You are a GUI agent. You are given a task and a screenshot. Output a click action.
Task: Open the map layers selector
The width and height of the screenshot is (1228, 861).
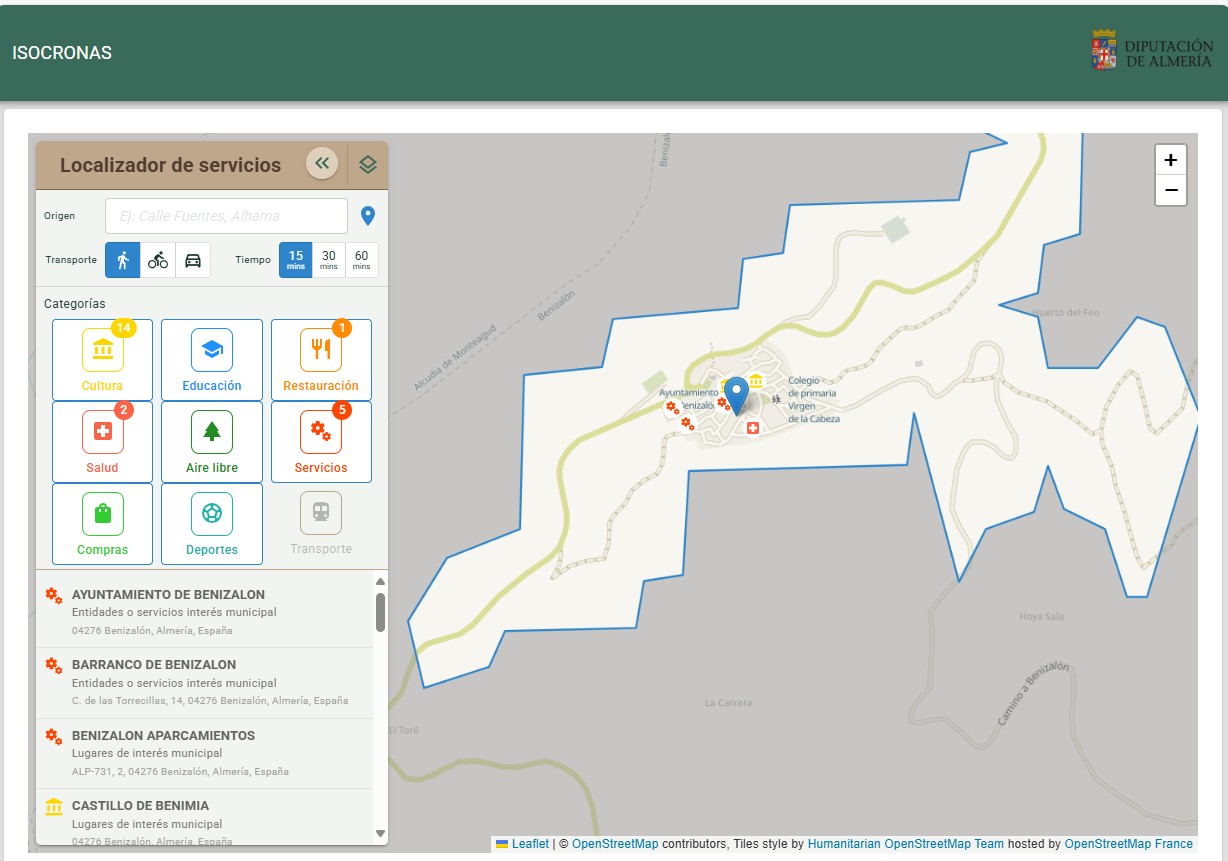tap(367, 165)
